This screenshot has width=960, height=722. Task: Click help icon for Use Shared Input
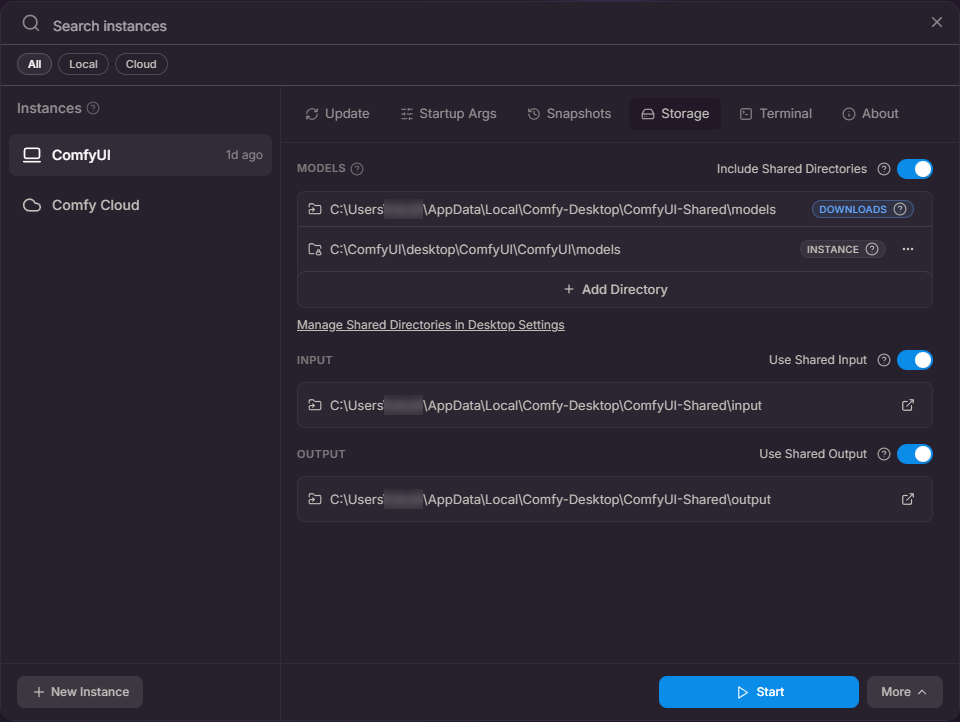(883, 360)
